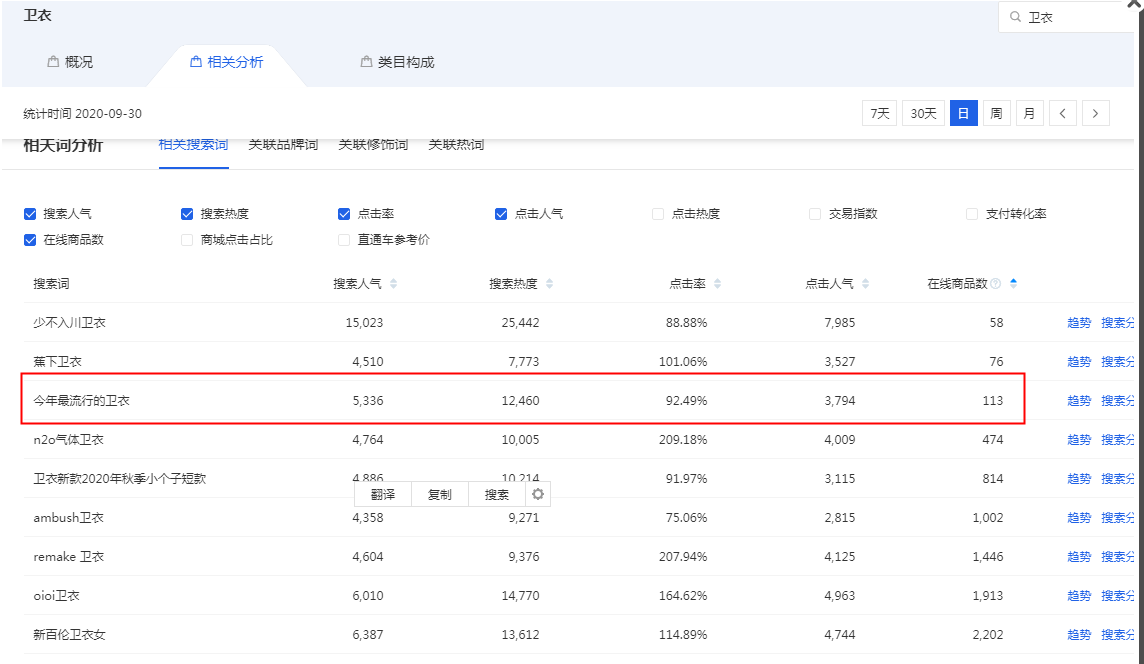Uncheck the 搜索人气 checkbox
Screen dimensions: 1144x664
[x=30, y=214]
